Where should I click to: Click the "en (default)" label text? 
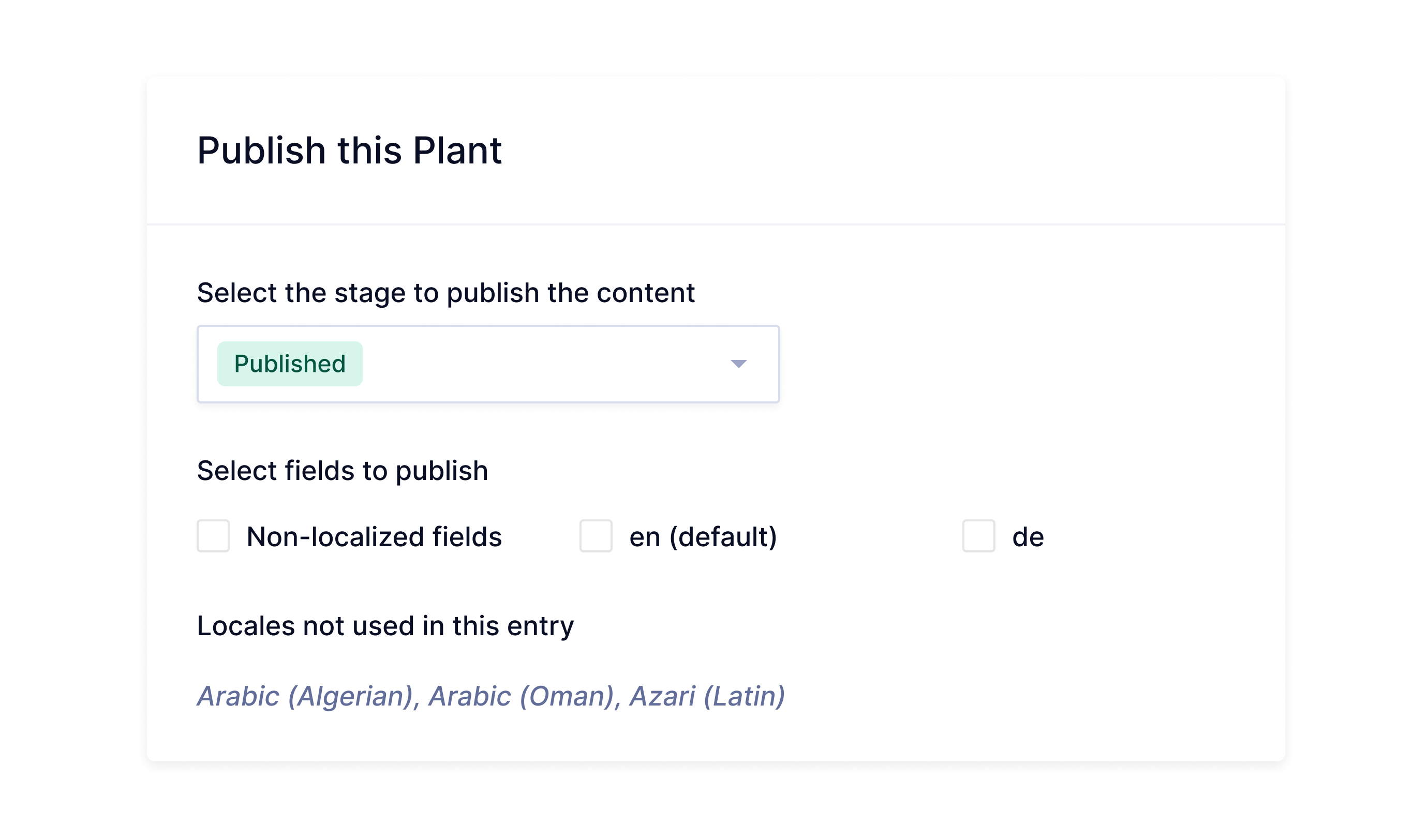[703, 537]
